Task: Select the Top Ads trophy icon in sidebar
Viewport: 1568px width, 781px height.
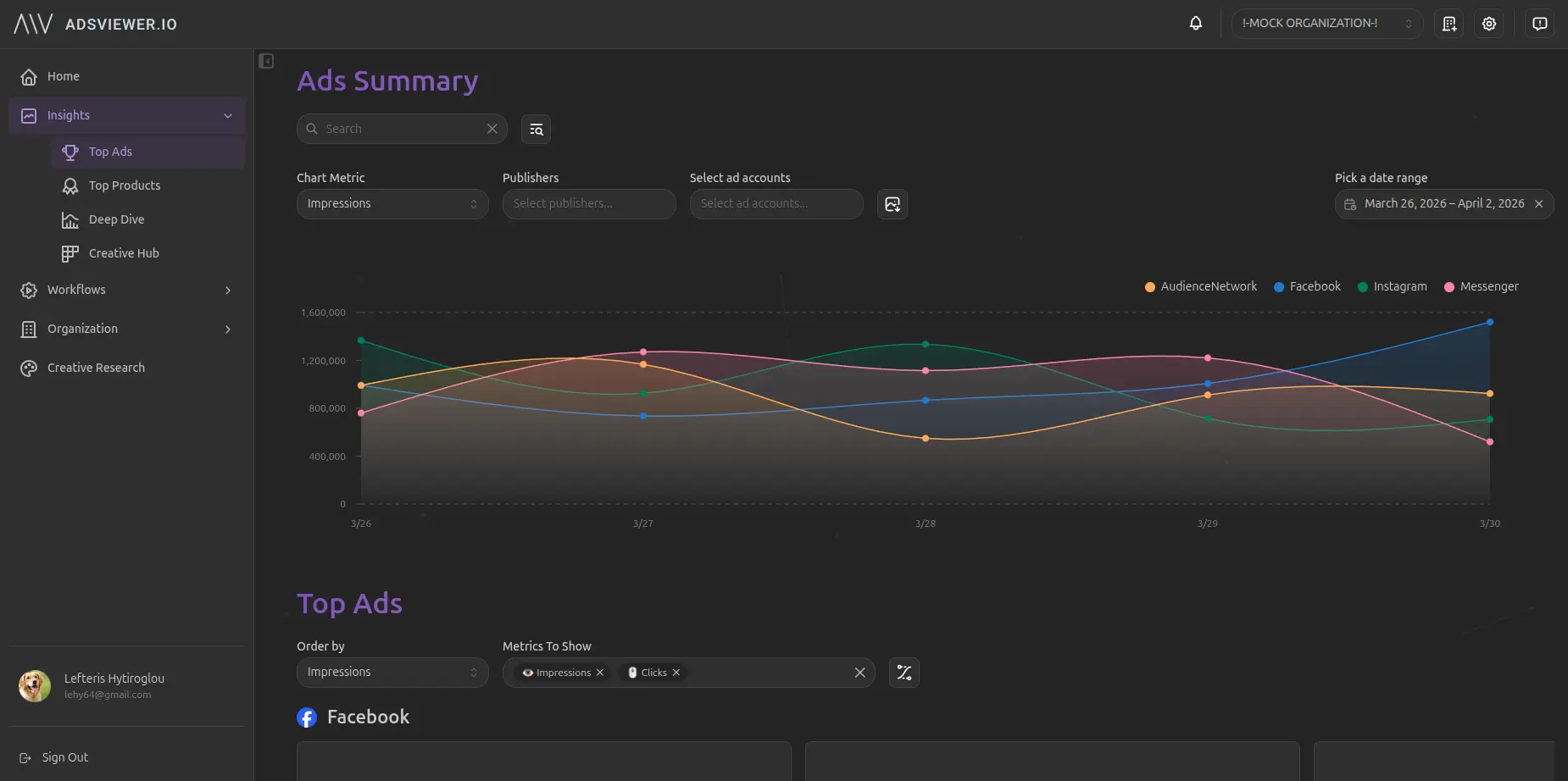Action: click(x=71, y=151)
